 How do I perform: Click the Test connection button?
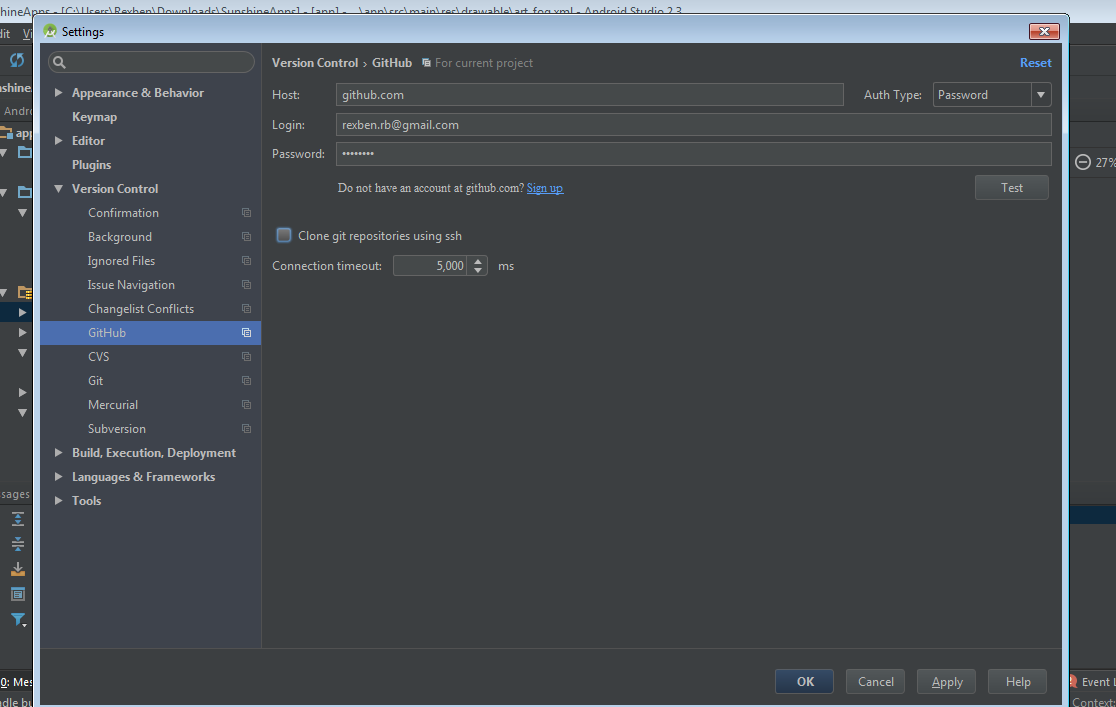click(x=1011, y=188)
